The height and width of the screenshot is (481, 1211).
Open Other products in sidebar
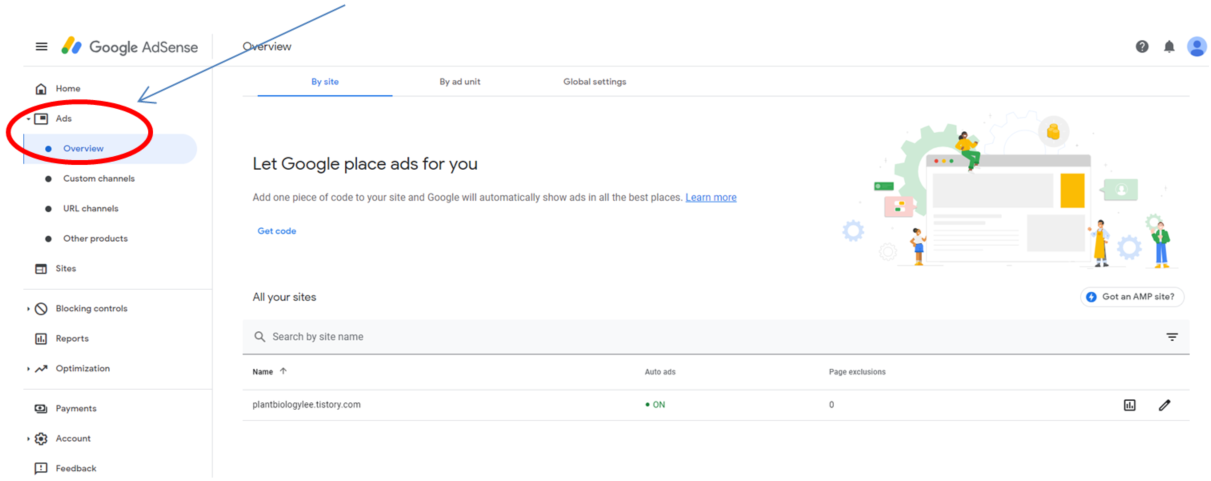(95, 239)
